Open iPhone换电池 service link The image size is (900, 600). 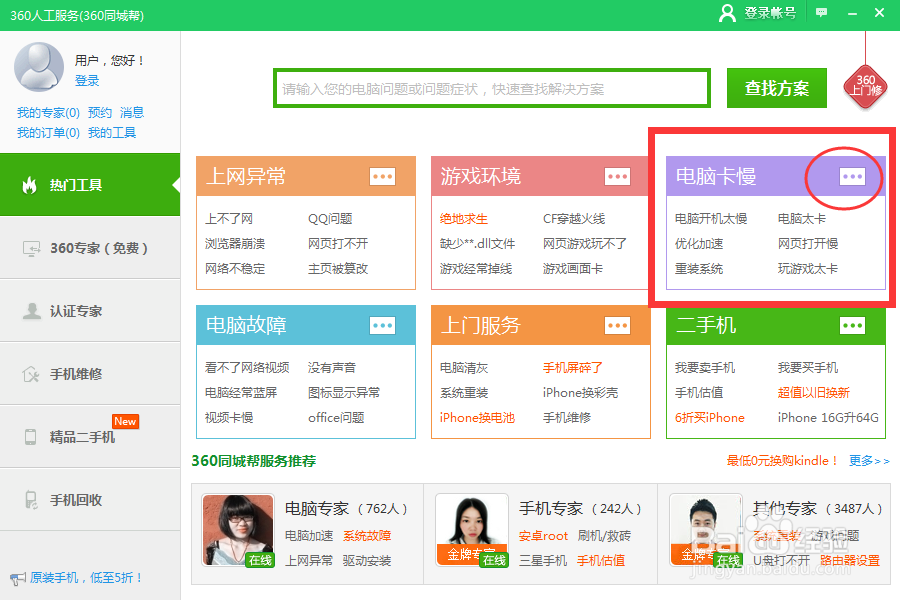point(477,417)
